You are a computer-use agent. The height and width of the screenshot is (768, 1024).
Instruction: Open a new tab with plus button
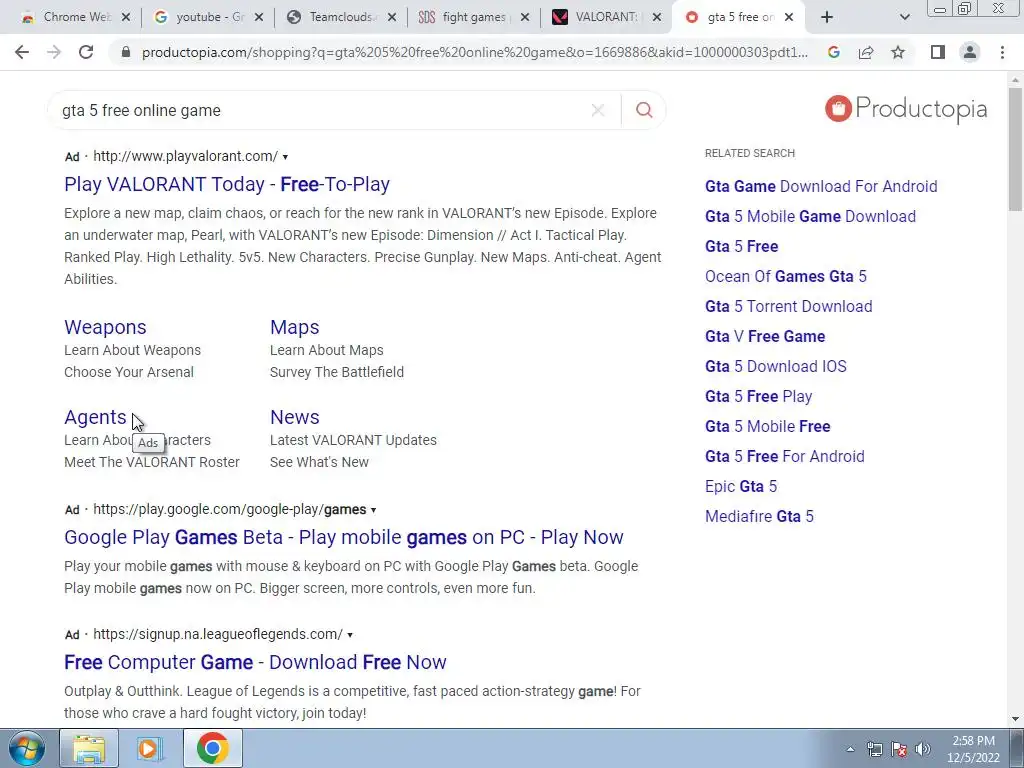coord(827,17)
